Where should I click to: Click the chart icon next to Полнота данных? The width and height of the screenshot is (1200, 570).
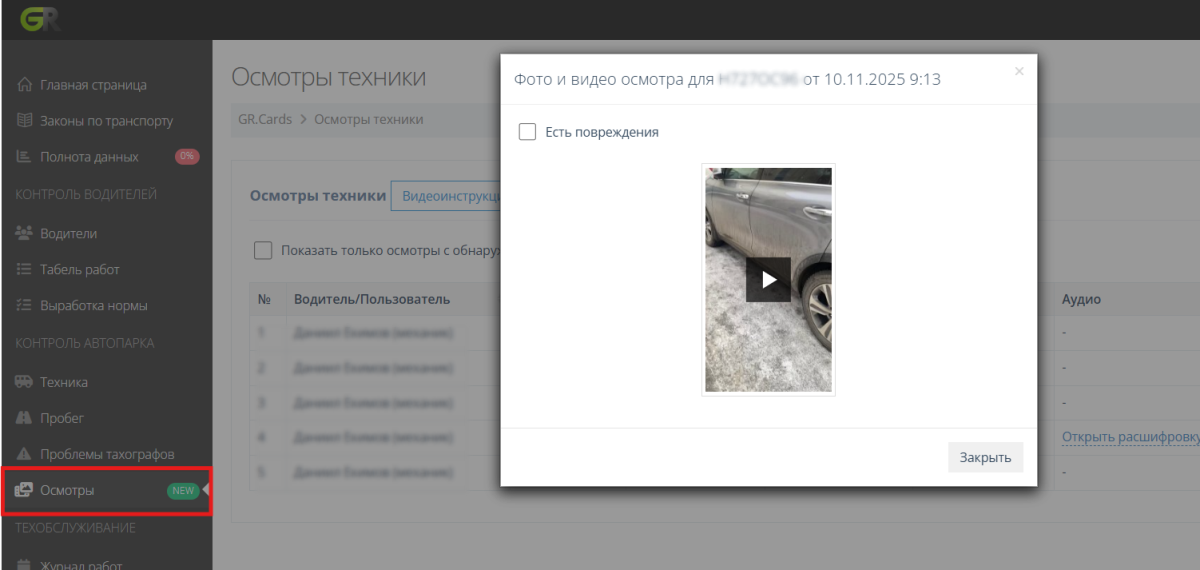[25, 157]
